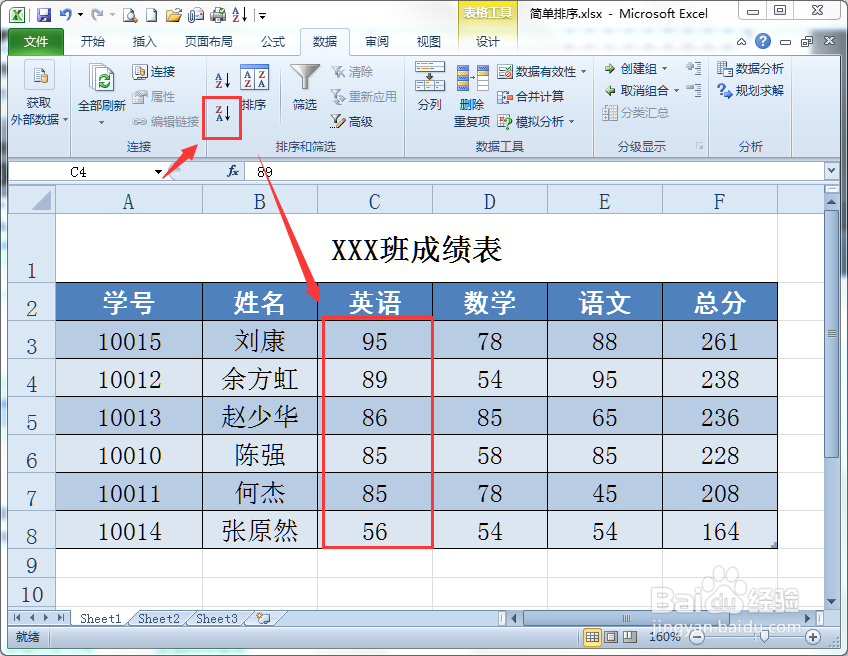Screen dimensions: 848x656
Task: Open the 分级显示 dialog launcher
Action: [x=699, y=146]
